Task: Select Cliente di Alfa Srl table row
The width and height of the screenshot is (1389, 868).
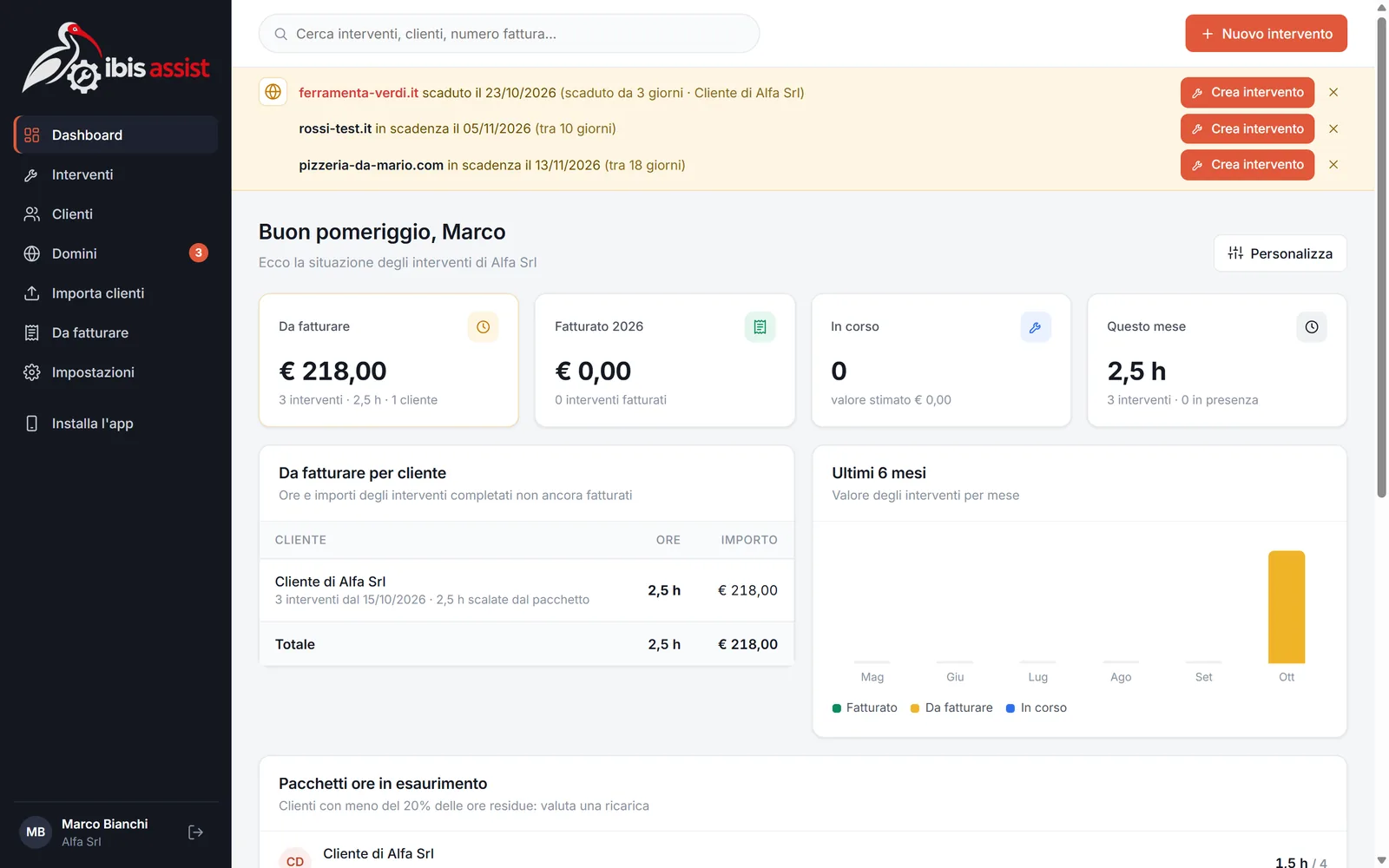Action: tap(526, 590)
